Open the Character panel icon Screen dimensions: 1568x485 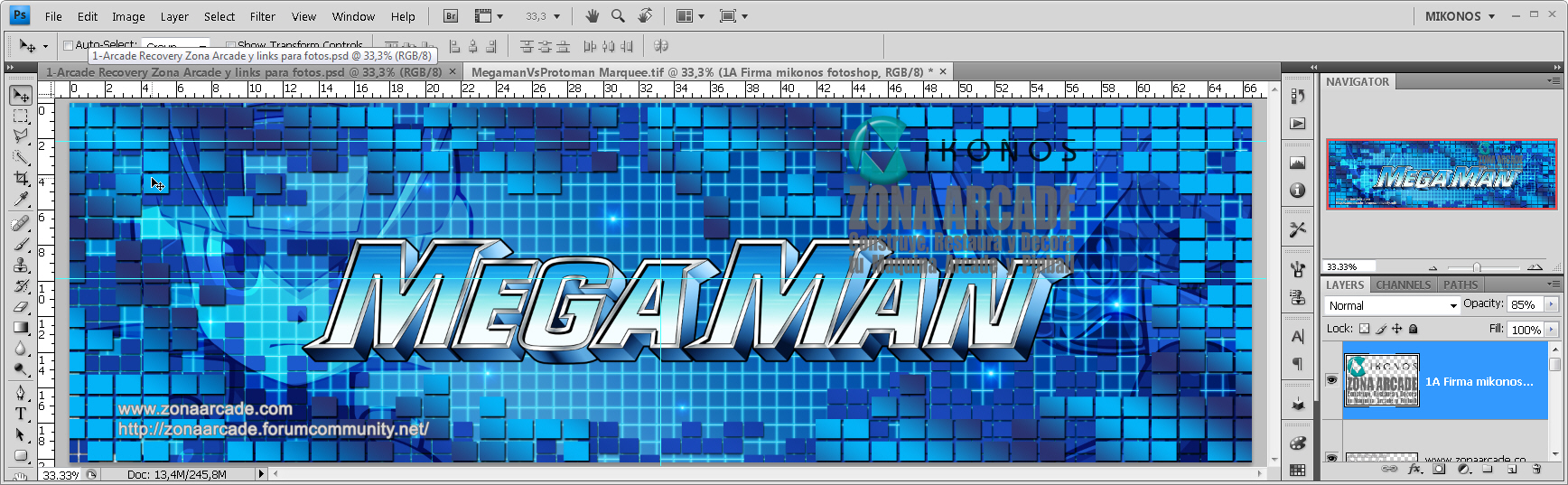pos(1298,337)
